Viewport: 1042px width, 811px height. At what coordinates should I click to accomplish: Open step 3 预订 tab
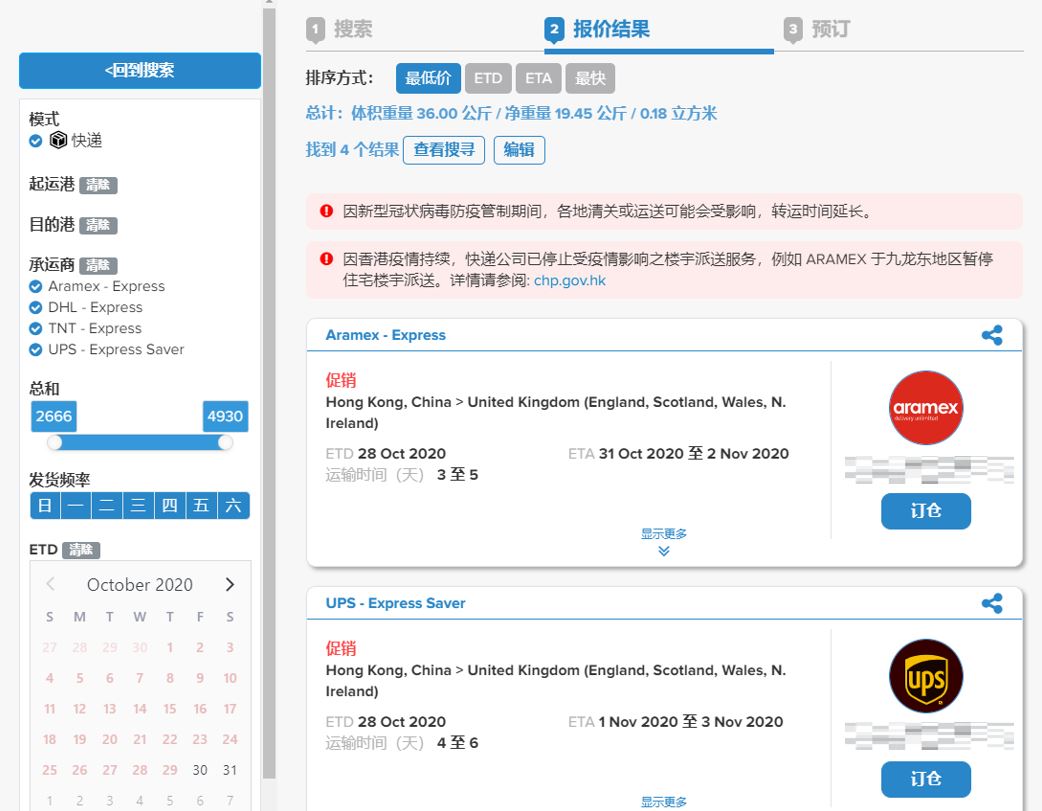[x=817, y=29]
